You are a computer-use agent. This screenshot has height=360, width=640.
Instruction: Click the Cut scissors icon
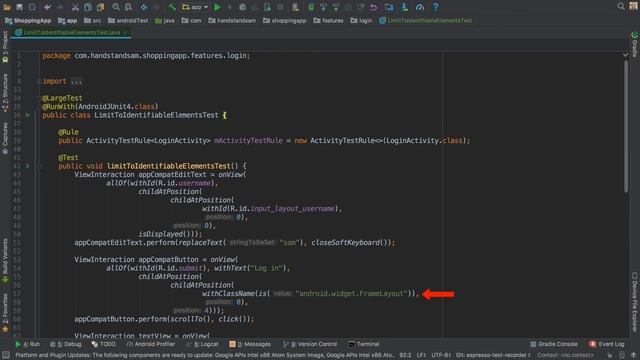coord(75,7)
